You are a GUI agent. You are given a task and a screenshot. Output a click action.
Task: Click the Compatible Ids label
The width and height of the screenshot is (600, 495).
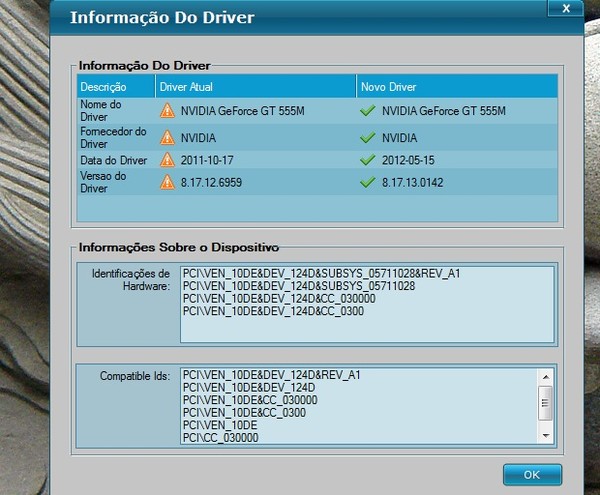click(135, 376)
